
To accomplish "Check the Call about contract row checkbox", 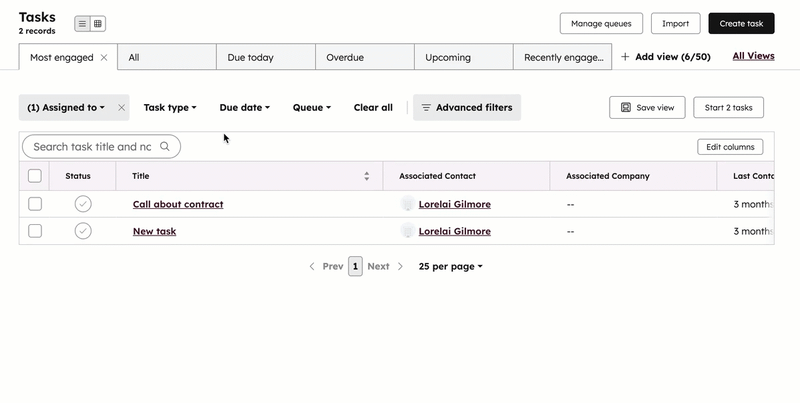I will (x=35, y=204).
